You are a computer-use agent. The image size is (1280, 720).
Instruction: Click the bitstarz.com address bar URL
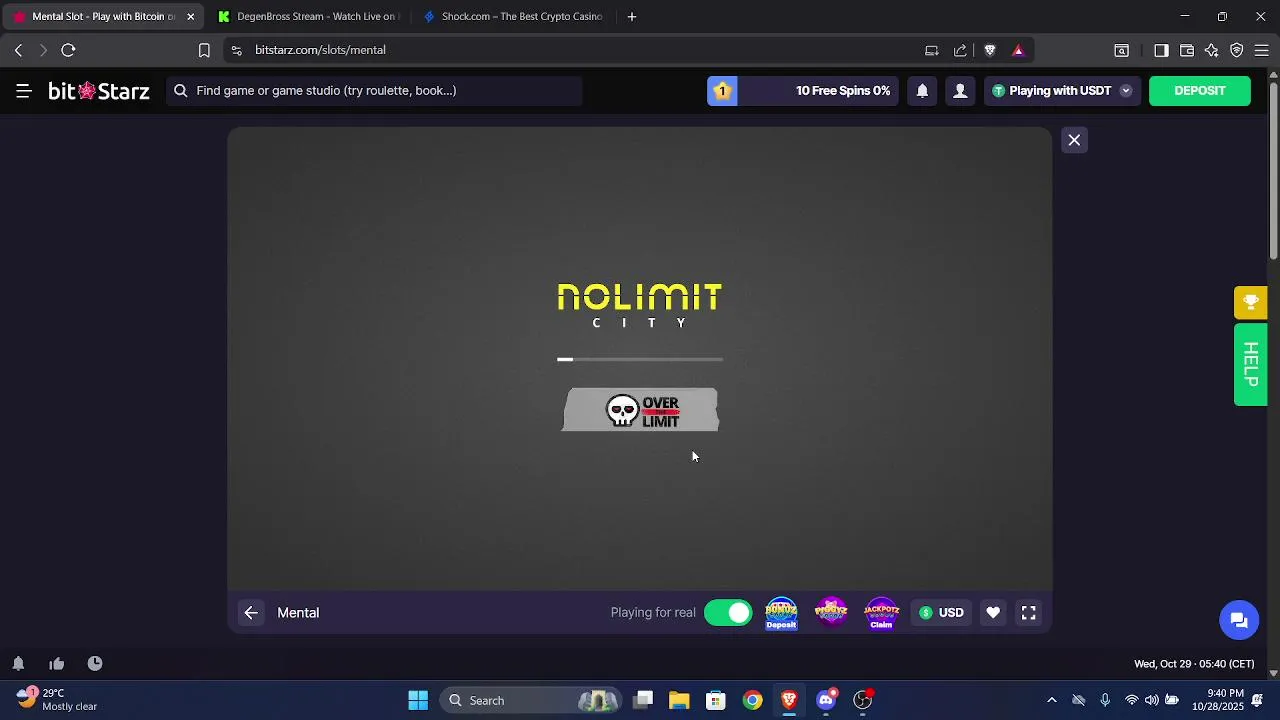320,50
